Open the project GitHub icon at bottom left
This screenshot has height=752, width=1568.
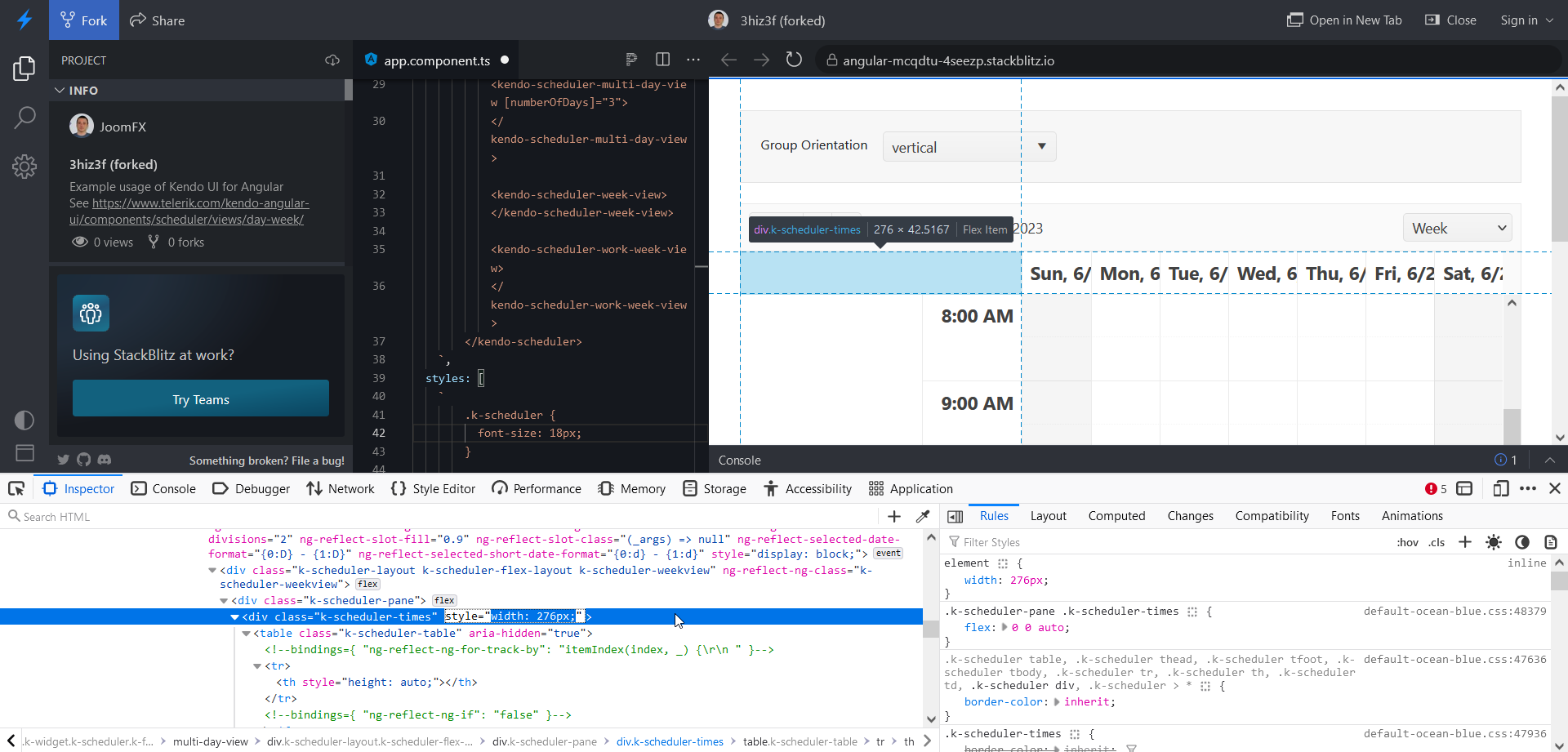tap(83, 460)
